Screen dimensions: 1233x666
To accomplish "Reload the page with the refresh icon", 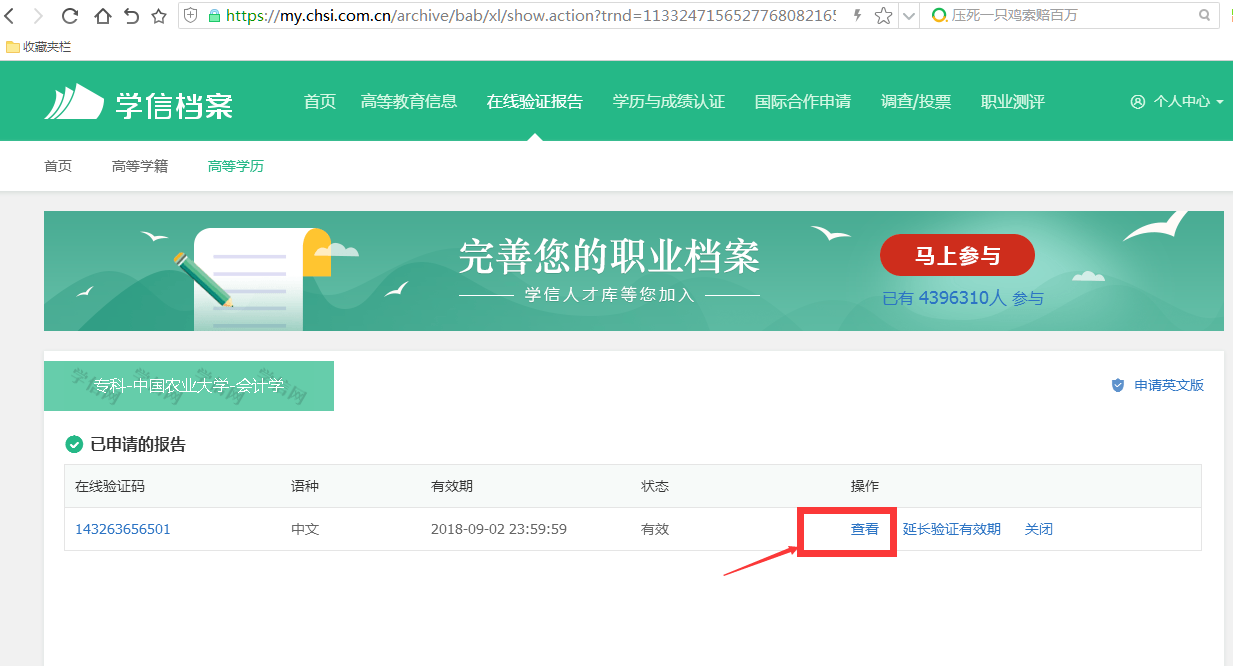I will (70, 16).
